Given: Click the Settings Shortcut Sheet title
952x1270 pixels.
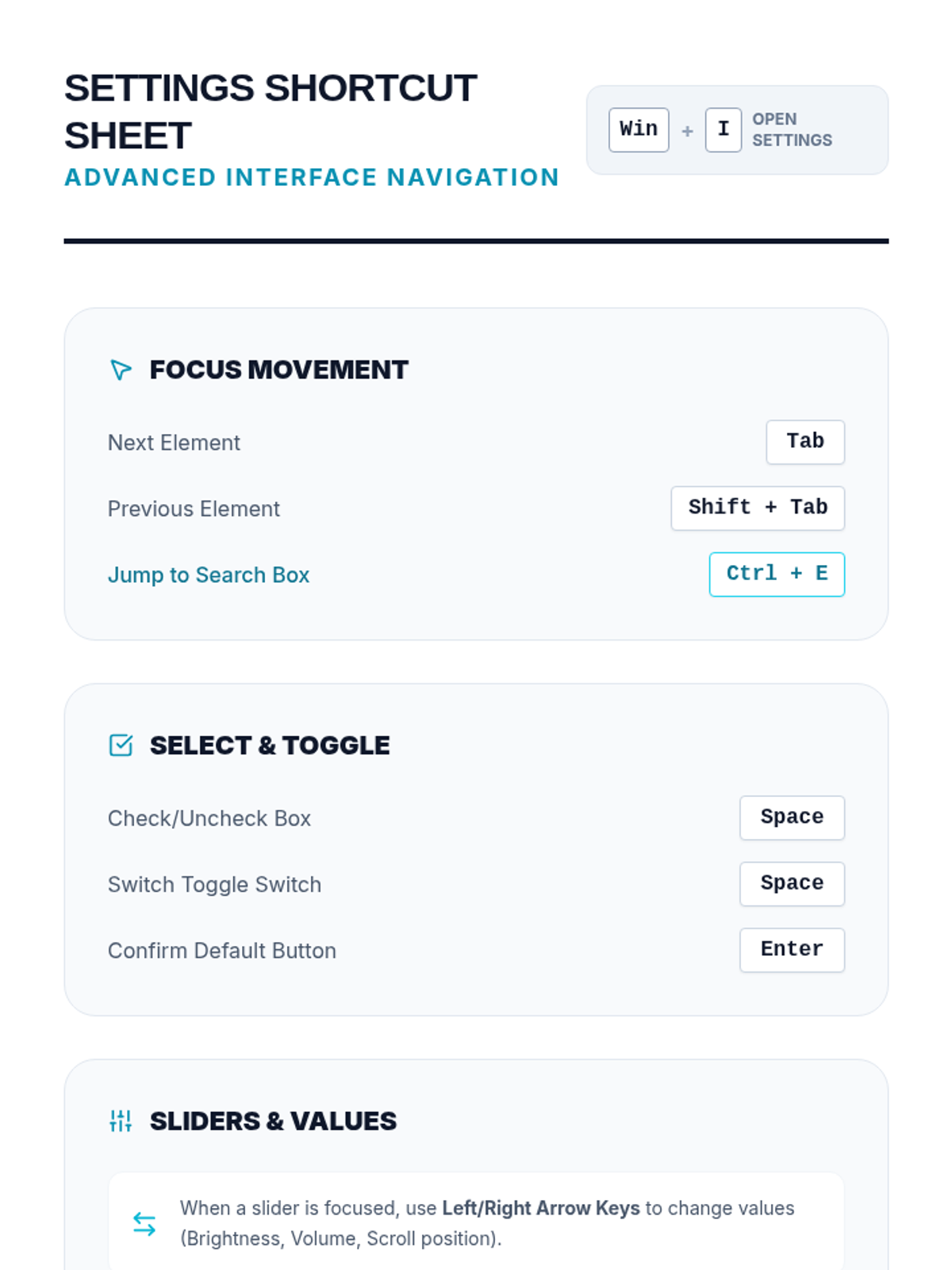Looking at the screenshot, I should (x=271, y=111).
